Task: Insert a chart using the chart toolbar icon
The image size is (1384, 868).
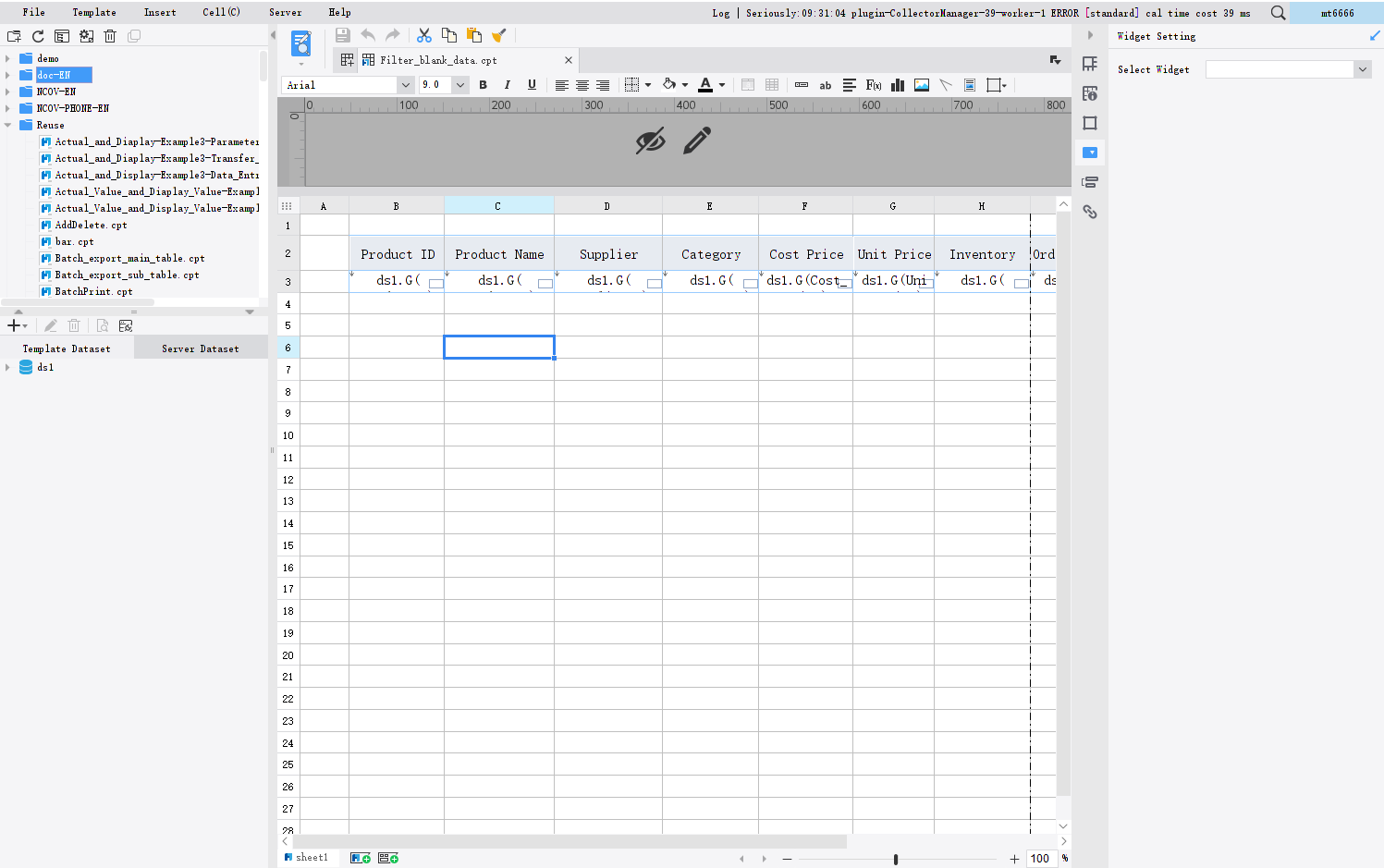Action: click(x=897, y=84)
